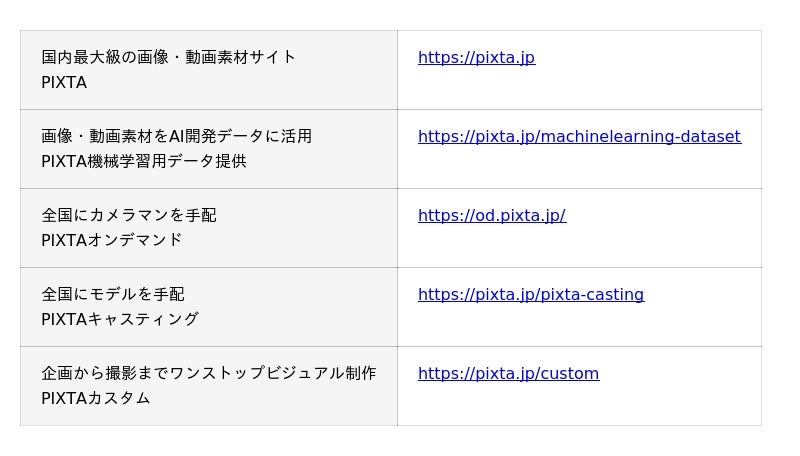Click the text 企画から撮影までワンストップビジュアル制作
The width and height of the screenshot is (800, 456).
click(209, 374)
